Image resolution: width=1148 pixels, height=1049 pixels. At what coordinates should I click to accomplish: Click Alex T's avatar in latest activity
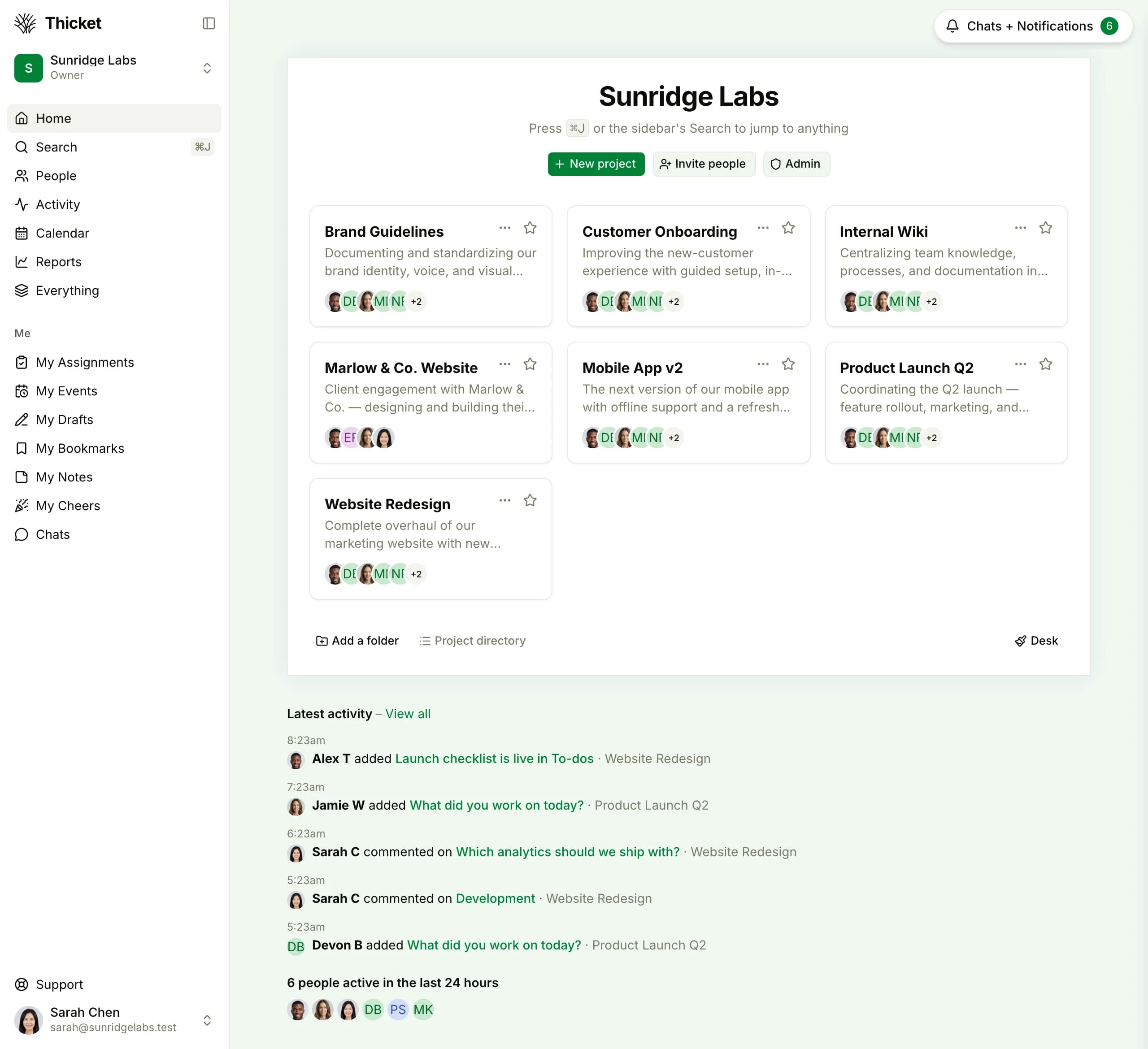pyautogui.click(x=296, y=760)
